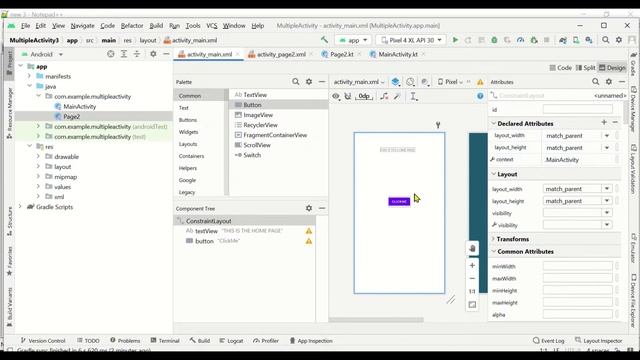Collapse the Common Attributes section
Viewport: 640px width, 360px height.
pos(493,251)
